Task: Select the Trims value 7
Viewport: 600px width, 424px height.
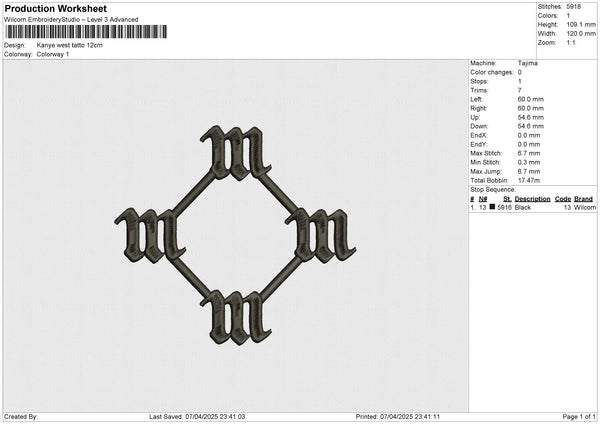Action: 520,90
